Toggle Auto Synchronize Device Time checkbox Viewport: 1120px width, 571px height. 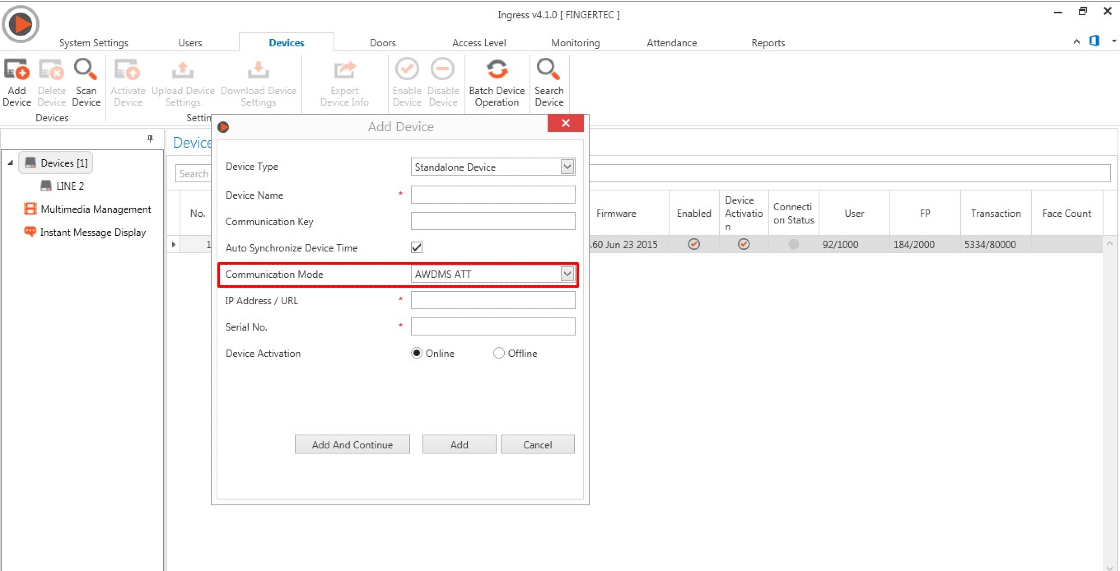coord(417,247)
